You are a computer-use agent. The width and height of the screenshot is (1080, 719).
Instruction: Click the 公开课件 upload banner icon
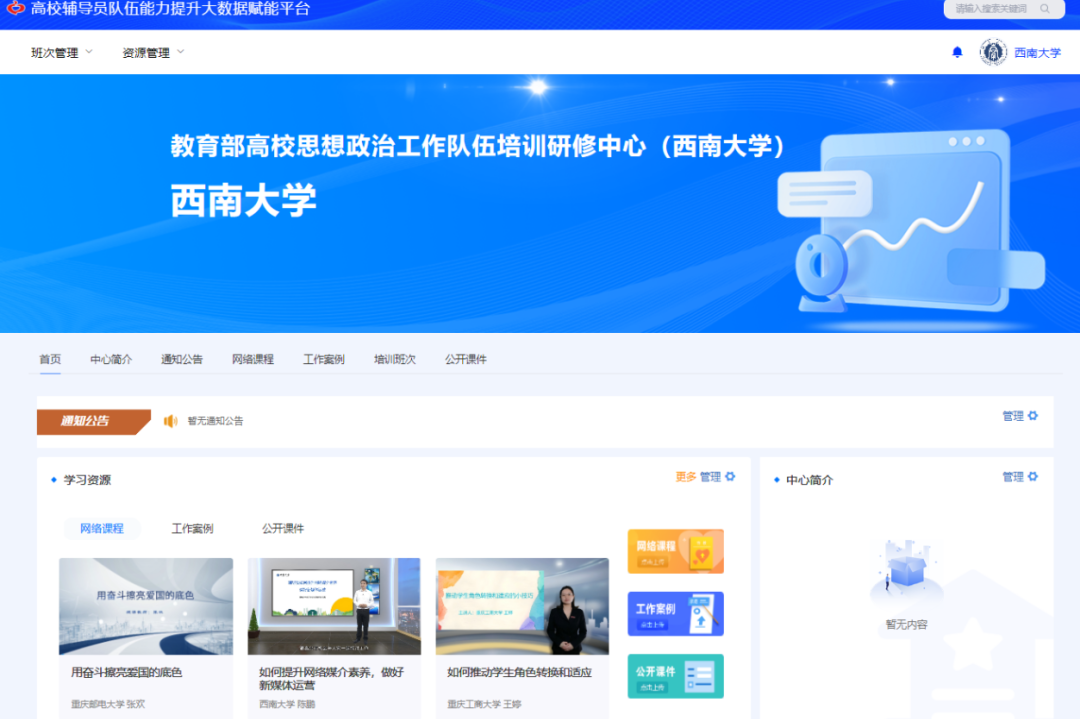(675, 676)
